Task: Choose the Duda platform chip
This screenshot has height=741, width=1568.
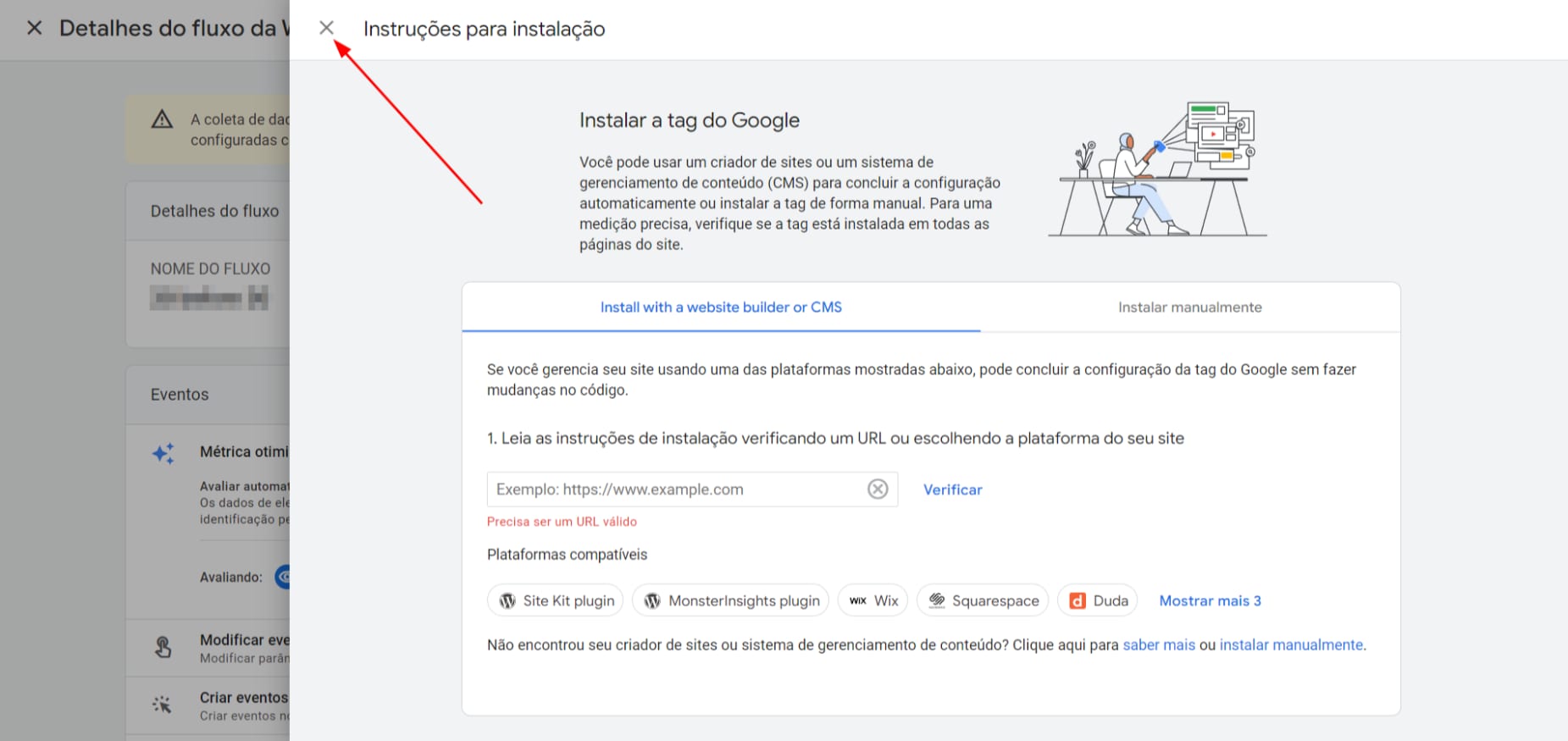Action: tap(1098, 600)
